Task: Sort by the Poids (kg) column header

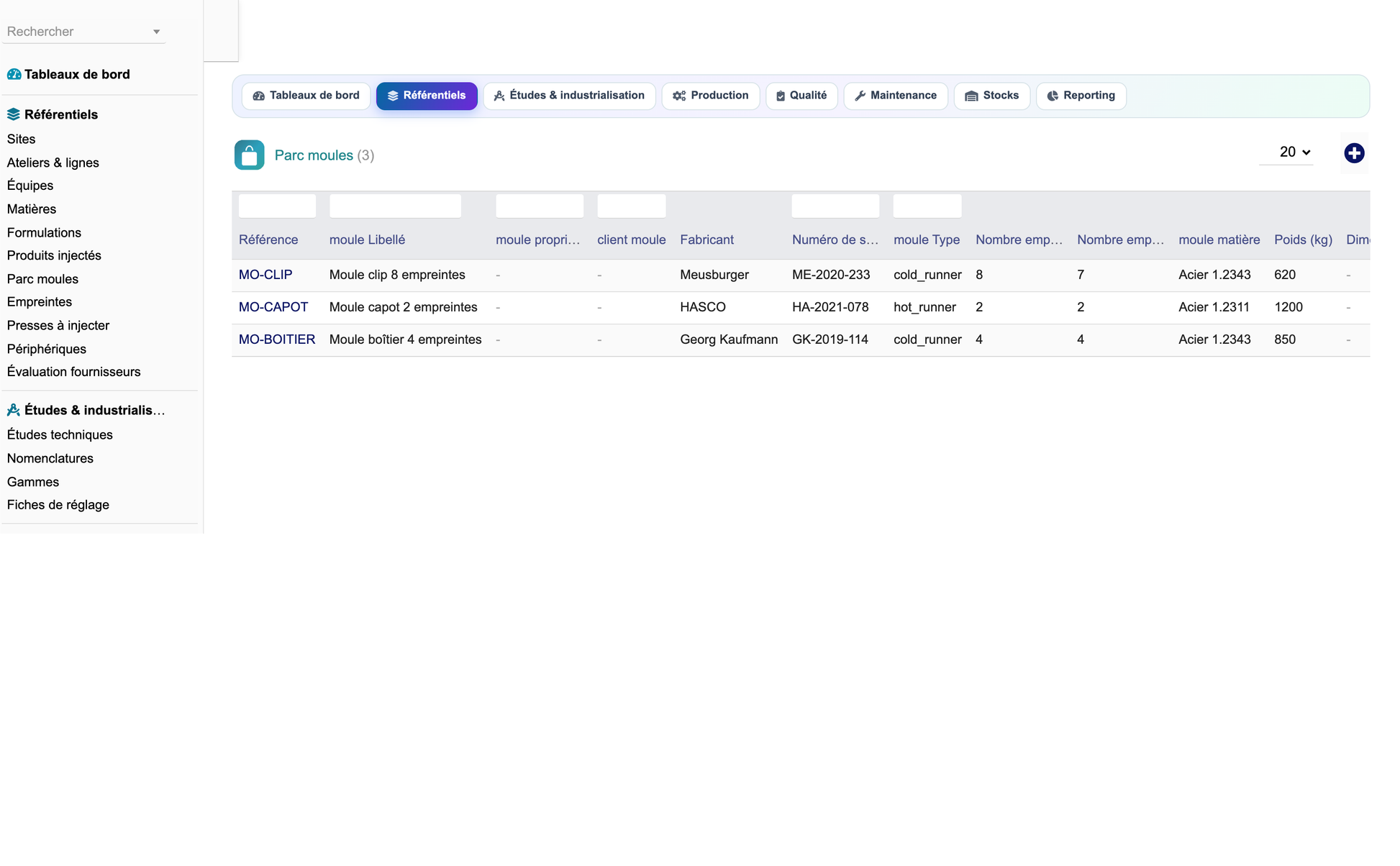Action: (1303, 240)
